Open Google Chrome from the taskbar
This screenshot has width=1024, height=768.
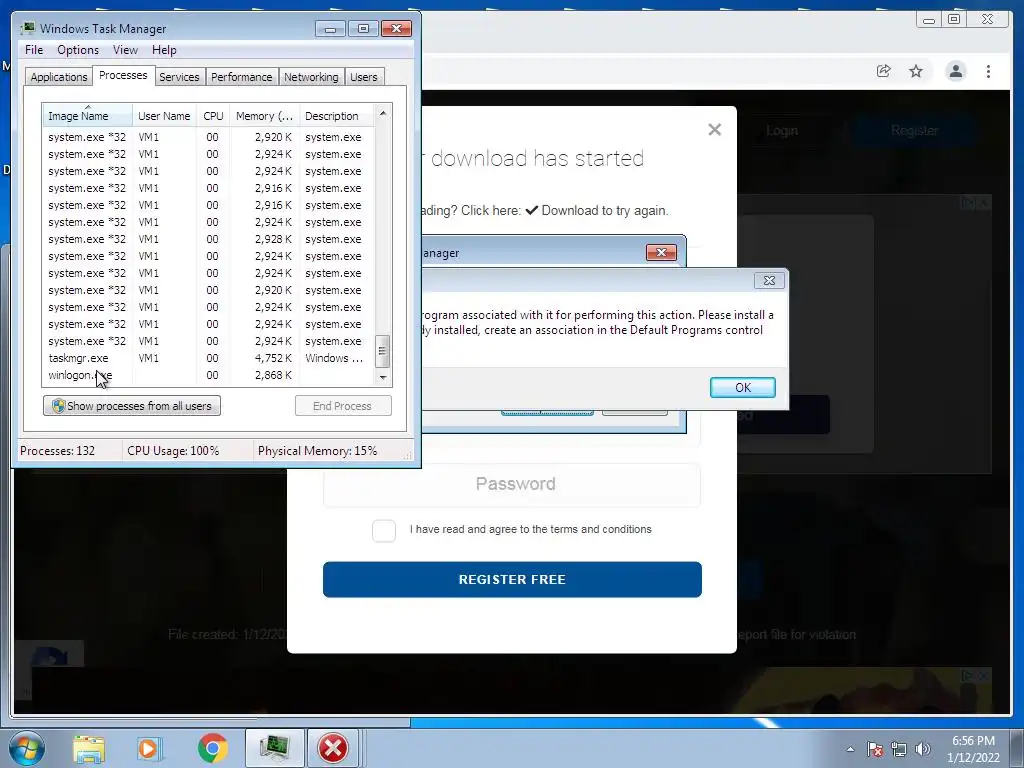pos(212,748)
